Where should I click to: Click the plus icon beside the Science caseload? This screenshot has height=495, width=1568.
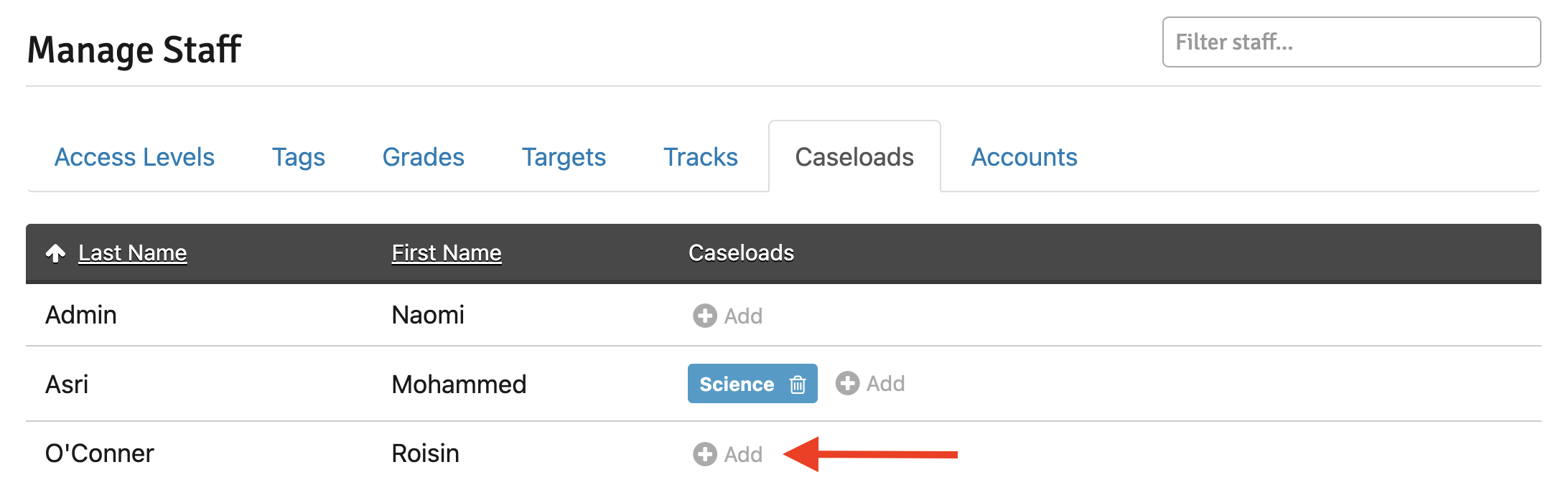click(847, 383)
